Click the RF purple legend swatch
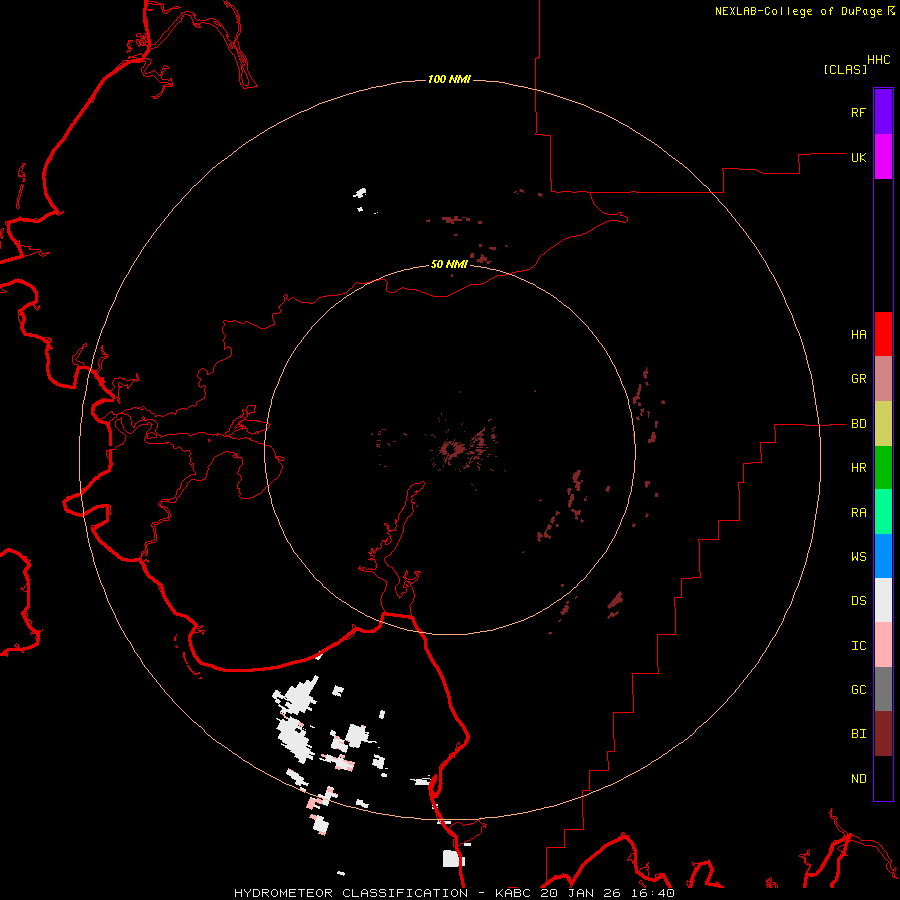Screen dimensions: 900x900 (x=883, y=112)
